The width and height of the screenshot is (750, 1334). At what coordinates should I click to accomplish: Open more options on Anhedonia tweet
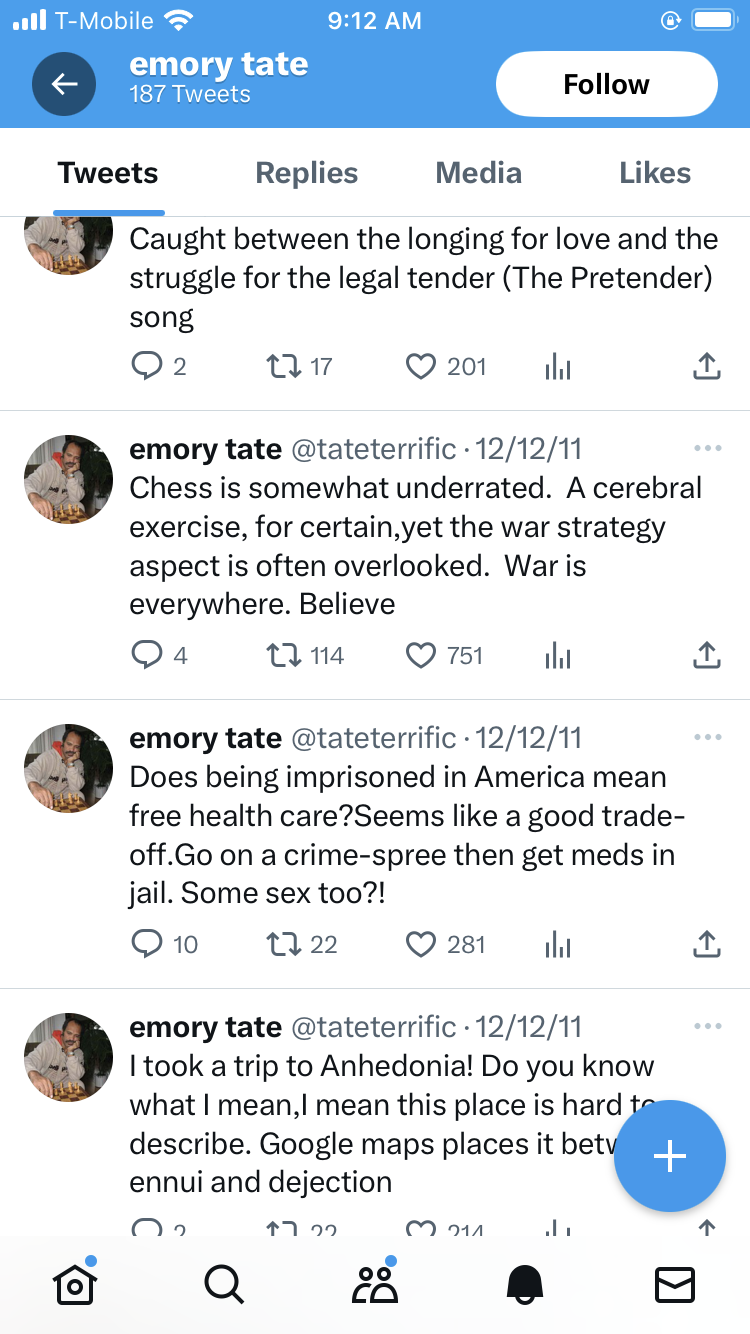706,1027
